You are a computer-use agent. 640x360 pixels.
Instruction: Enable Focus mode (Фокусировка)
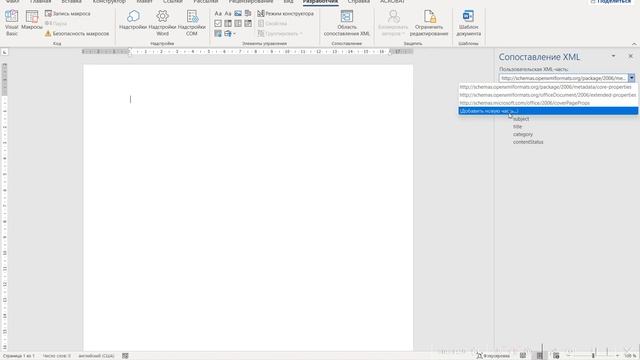[x=493, y=356]
